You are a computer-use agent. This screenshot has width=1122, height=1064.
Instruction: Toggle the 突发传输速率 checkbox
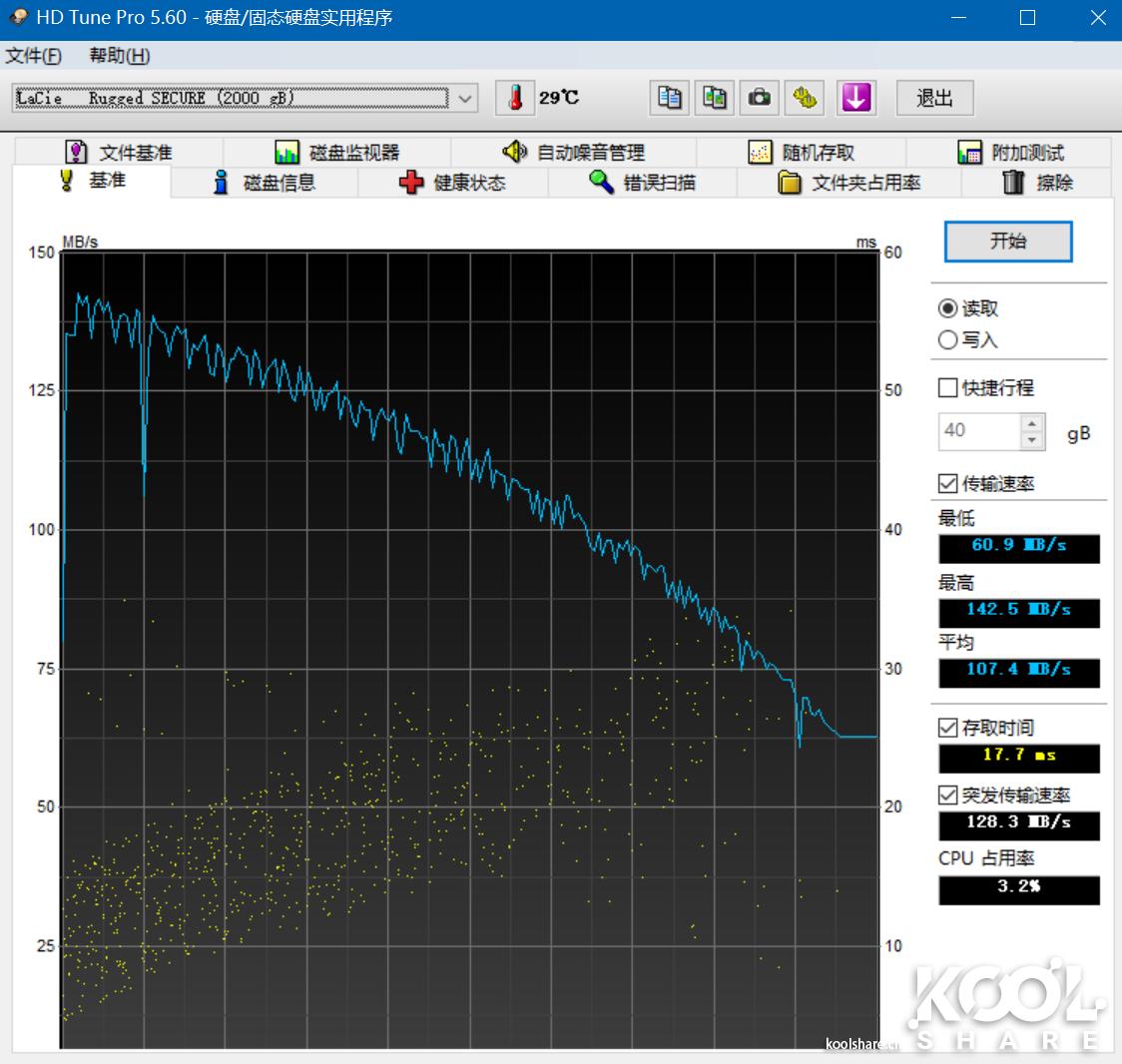click(x=947, y=795)
